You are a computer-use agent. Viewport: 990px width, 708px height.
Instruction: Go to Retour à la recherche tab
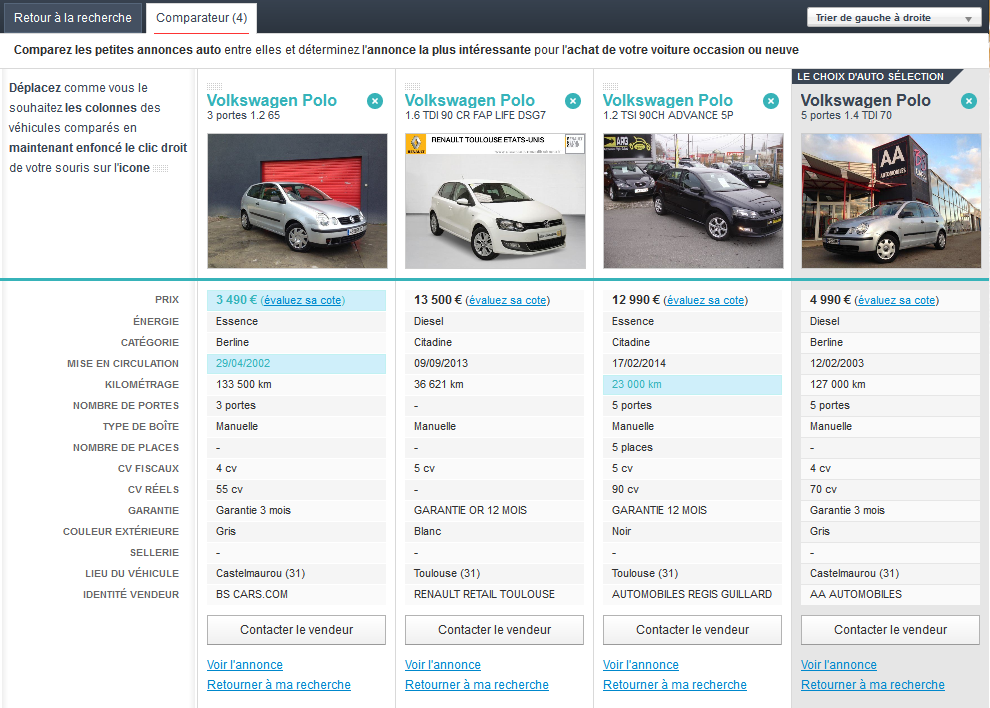click(73, 18)
